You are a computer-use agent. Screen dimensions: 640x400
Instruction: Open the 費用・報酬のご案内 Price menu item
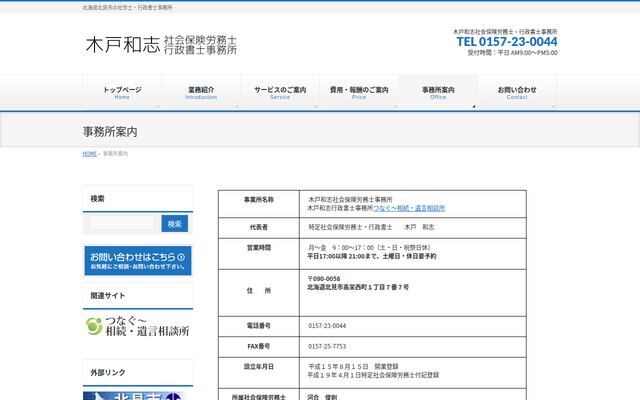pos(359,93)
